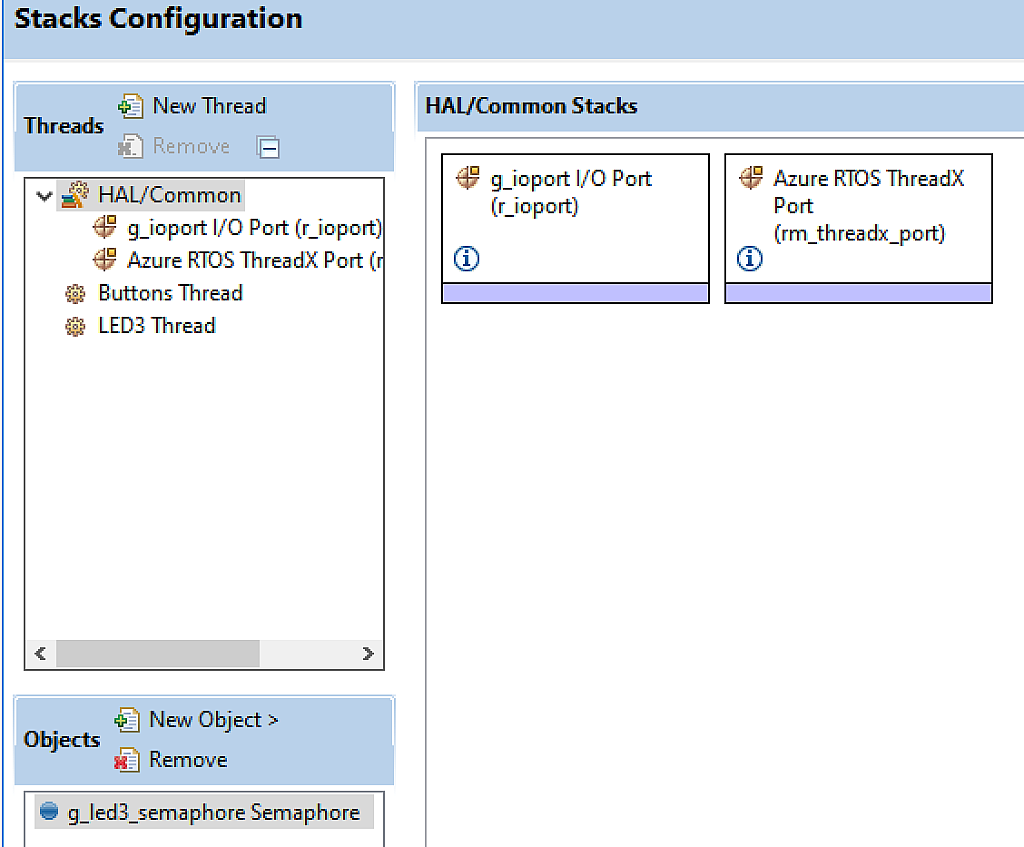Click the New Thread icon
1024x847 pixels.
pos(131,105)
